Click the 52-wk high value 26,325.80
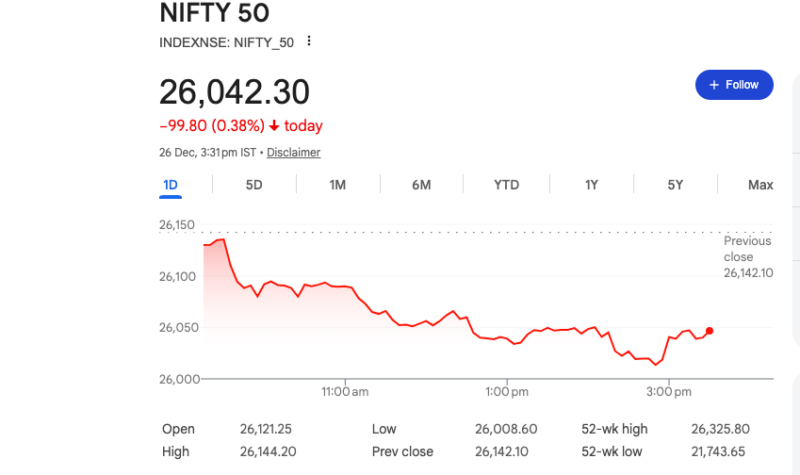 [x=720, y=429]
